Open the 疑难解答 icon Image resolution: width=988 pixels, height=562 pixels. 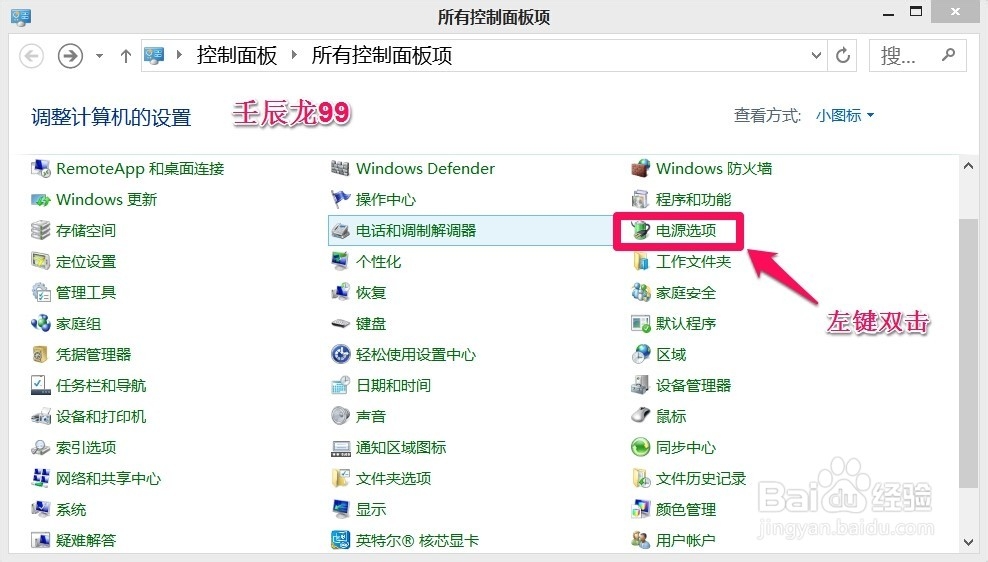click(41, 540)
